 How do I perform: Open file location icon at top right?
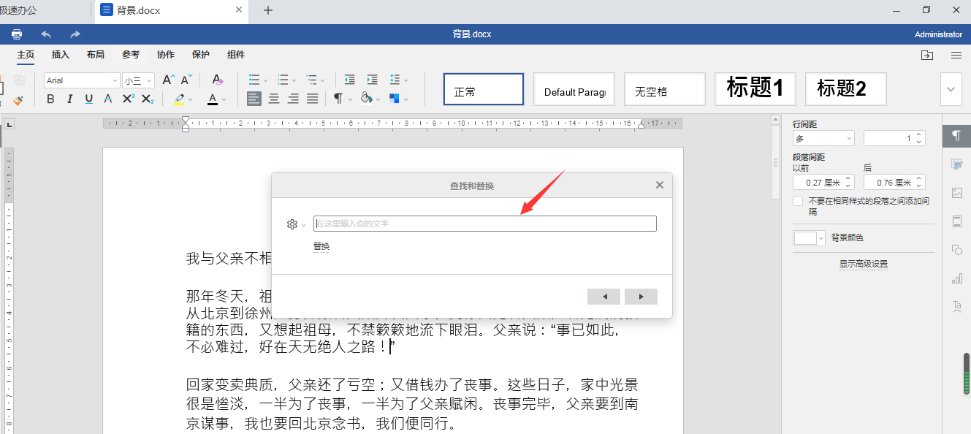[927, 55]
